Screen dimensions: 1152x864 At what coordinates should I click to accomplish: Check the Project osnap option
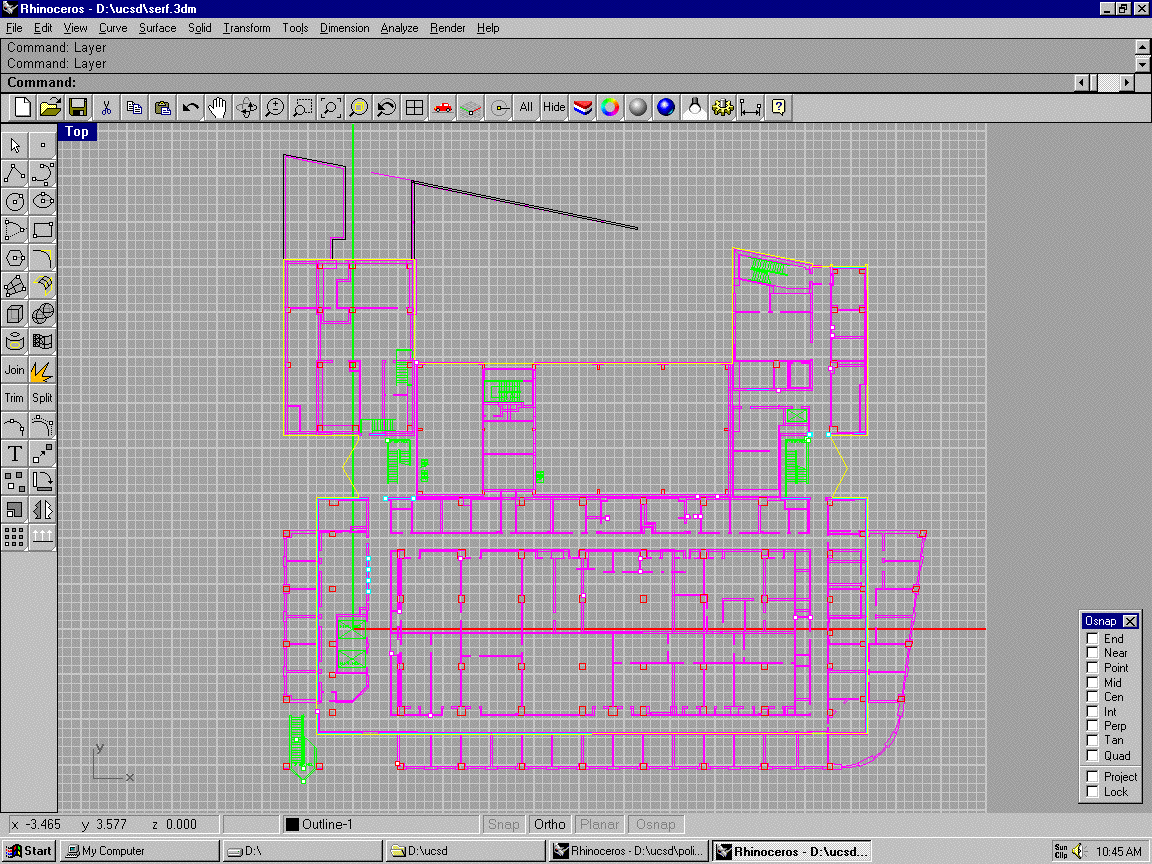point(1093,777)
